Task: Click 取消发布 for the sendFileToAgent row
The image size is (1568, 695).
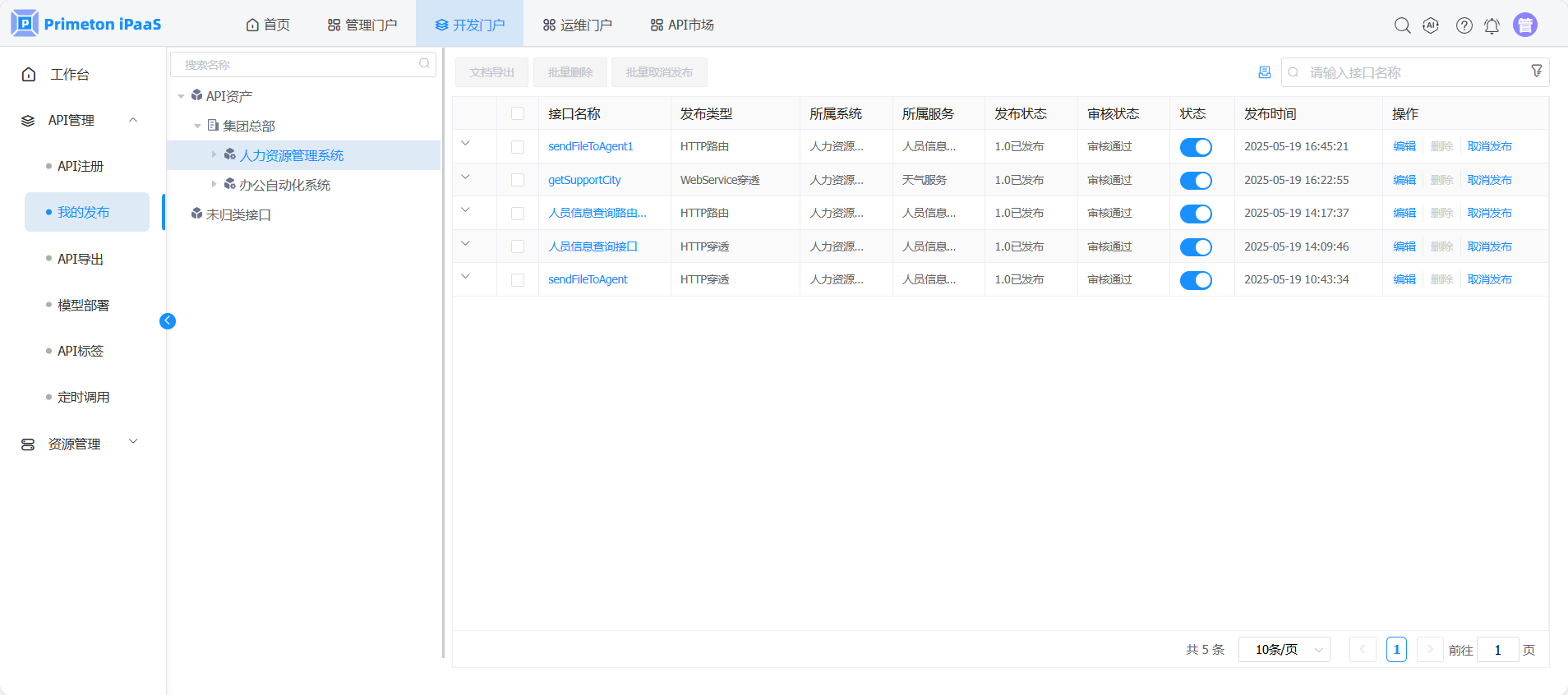Action: pyautogui.click(x=1489, y=279)
